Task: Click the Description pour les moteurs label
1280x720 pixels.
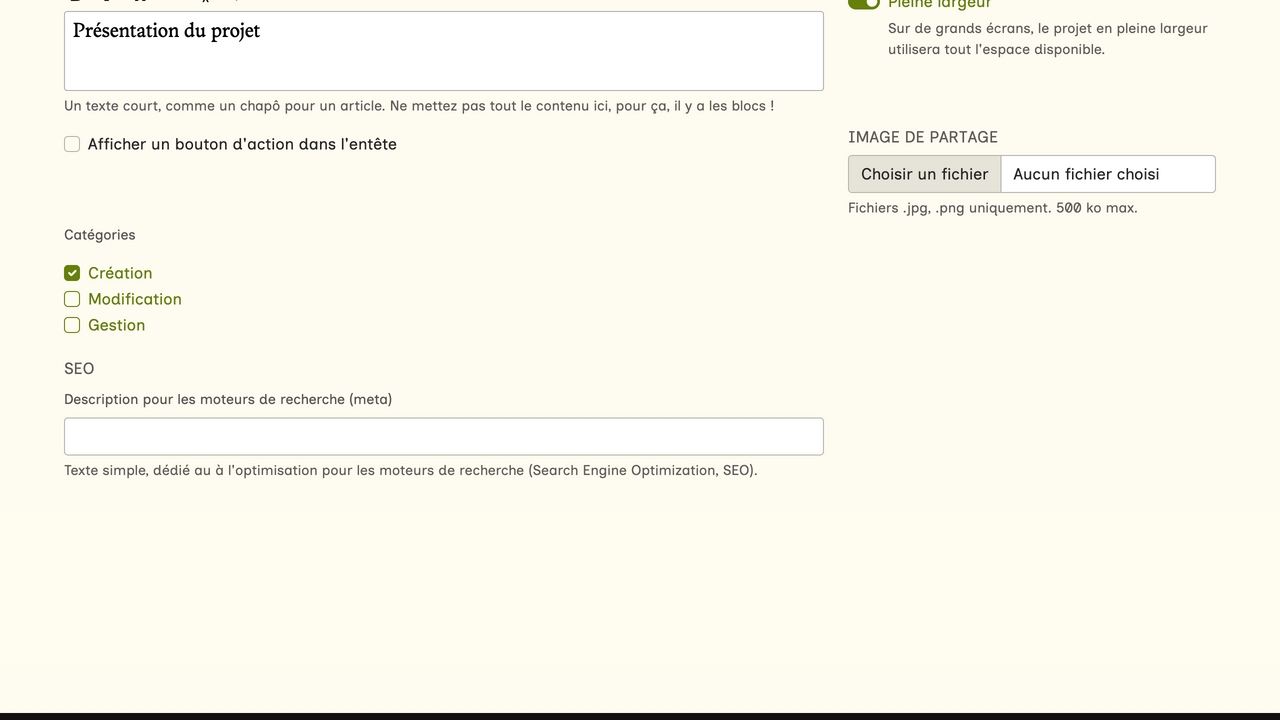Action: click(x=228, y=399)
